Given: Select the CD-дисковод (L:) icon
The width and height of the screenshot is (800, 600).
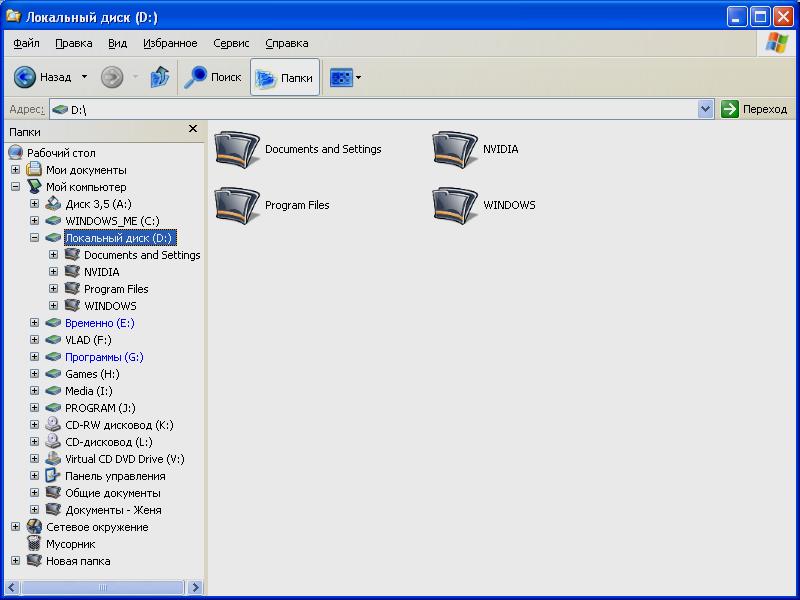Looking at the screenshot, I should click(53, 441).
